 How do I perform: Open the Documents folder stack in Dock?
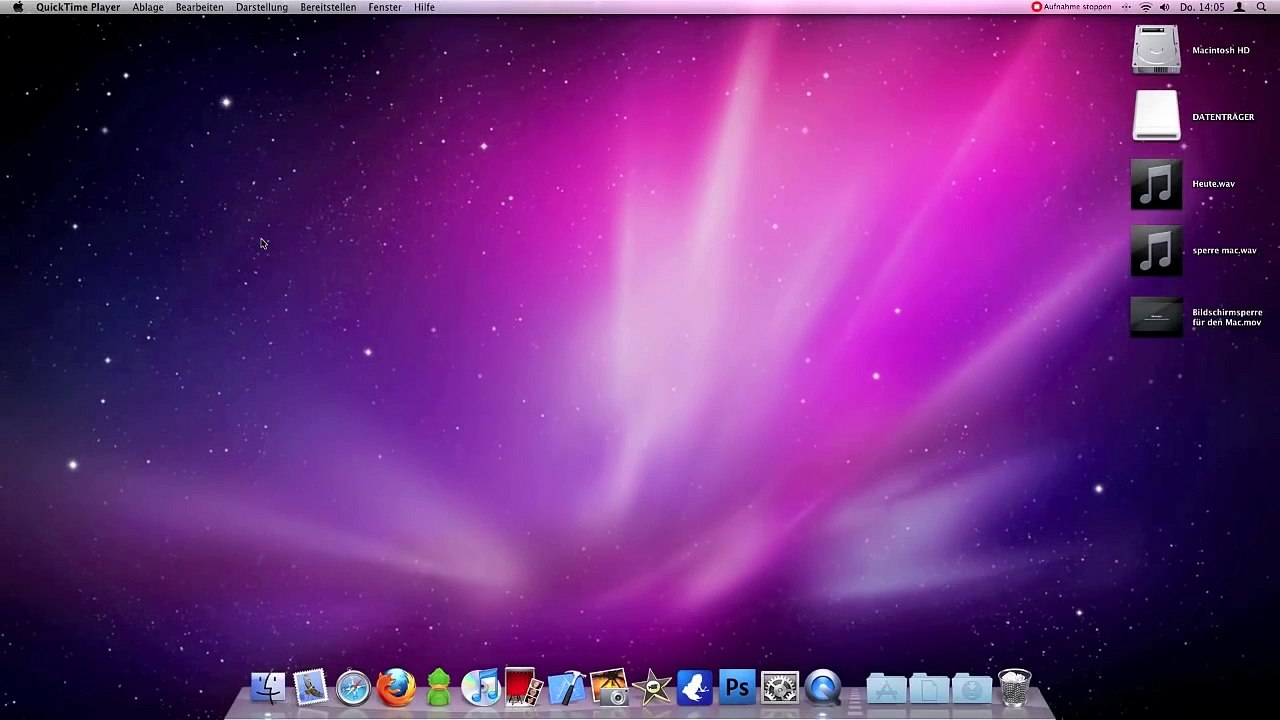click(929, 688)
